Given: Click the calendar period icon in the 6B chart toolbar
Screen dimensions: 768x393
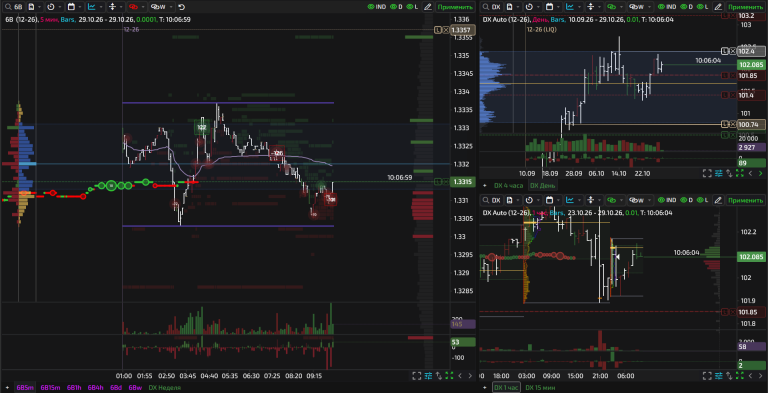Looking at the screenshot, I should point(71,7).
